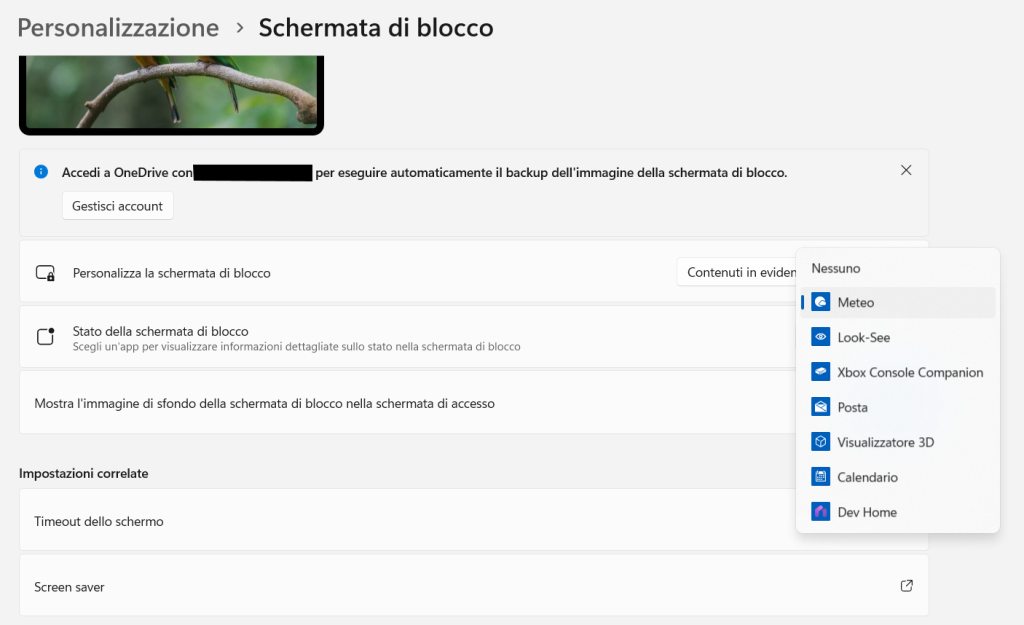Click the blue OneDrive info icon

[41, 172]
